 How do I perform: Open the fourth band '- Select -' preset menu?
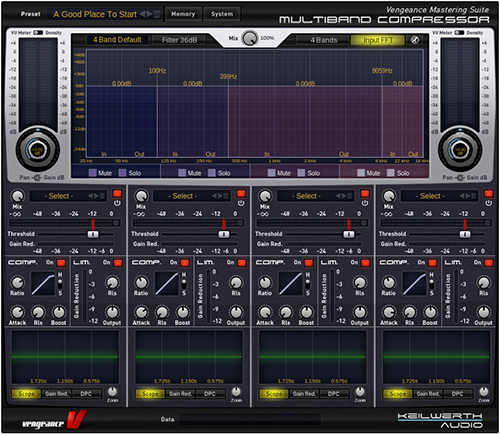[430, 196]
